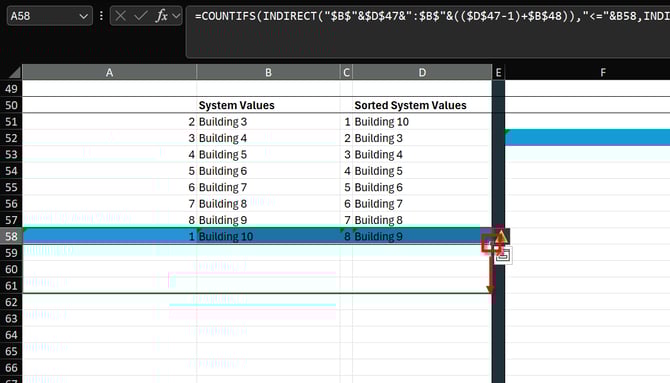
Task: Select row 50 header
Action: (11, 105)
